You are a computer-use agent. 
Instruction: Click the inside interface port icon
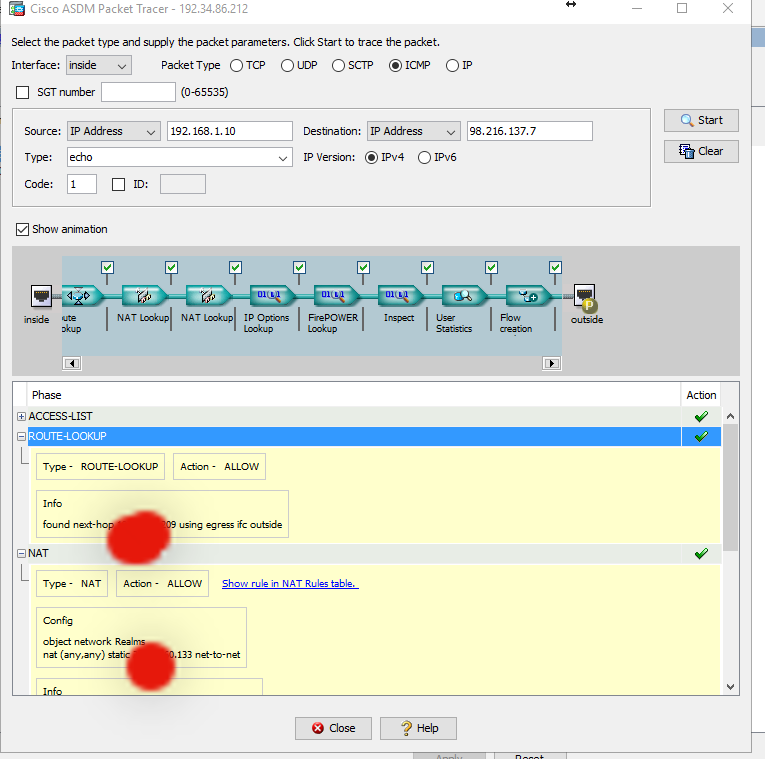(41, 296)
